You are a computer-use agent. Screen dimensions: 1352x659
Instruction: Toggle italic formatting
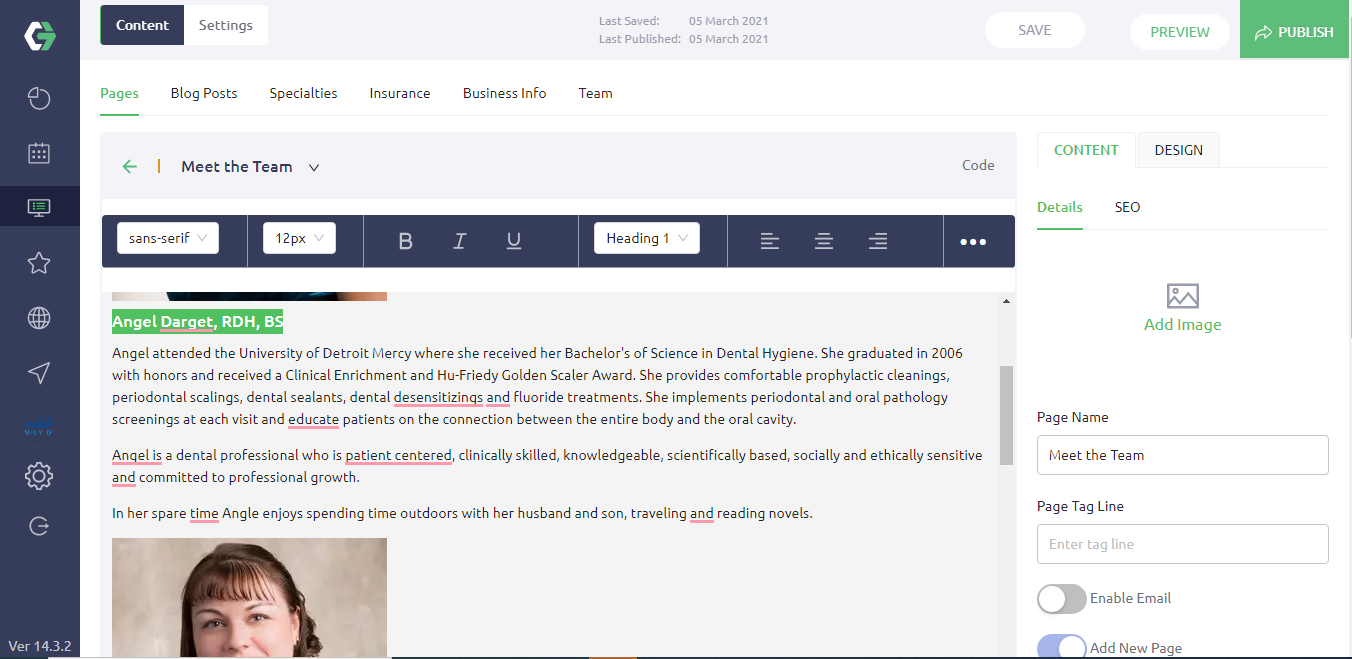459,240
